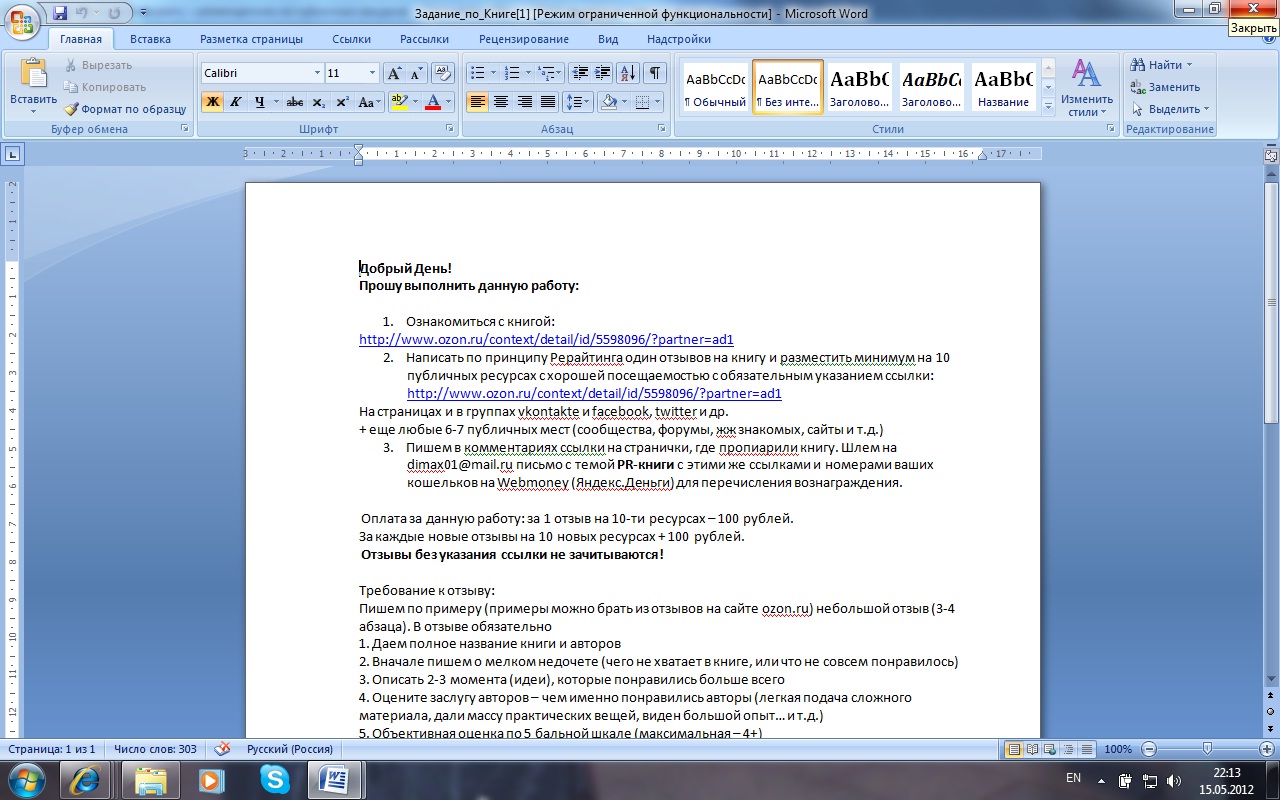
Task: Toggle italic (К) formatting
Action: [x=236, y=102]
